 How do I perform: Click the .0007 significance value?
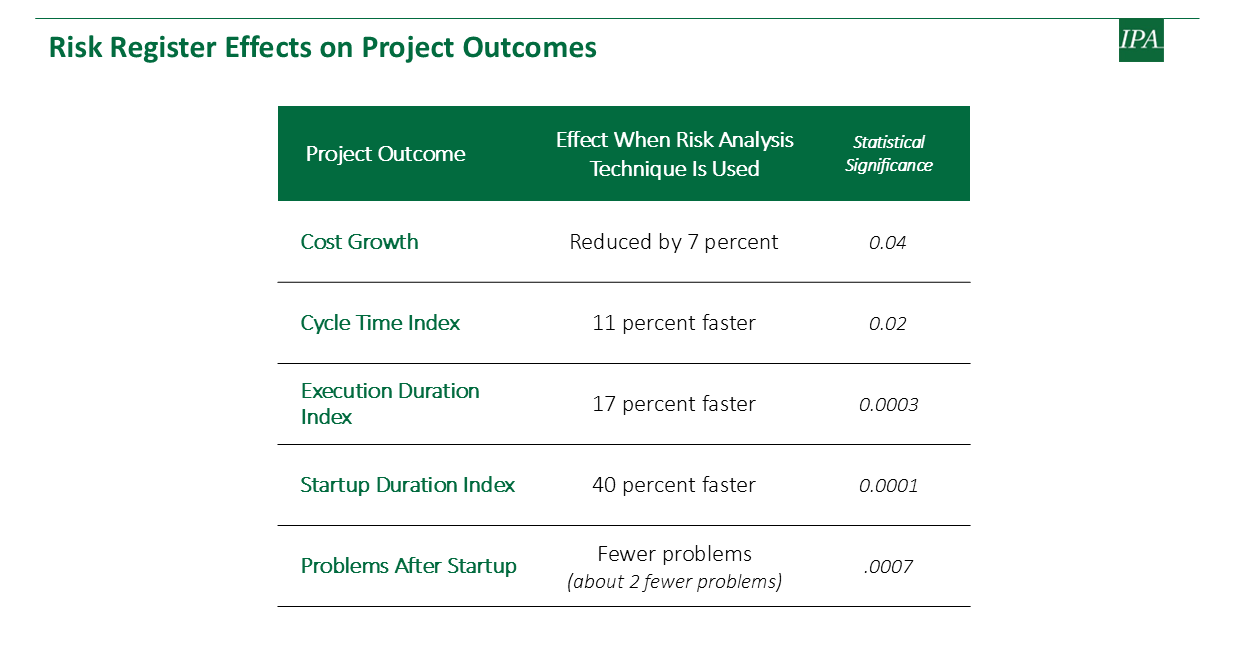(x=889, y=567)
